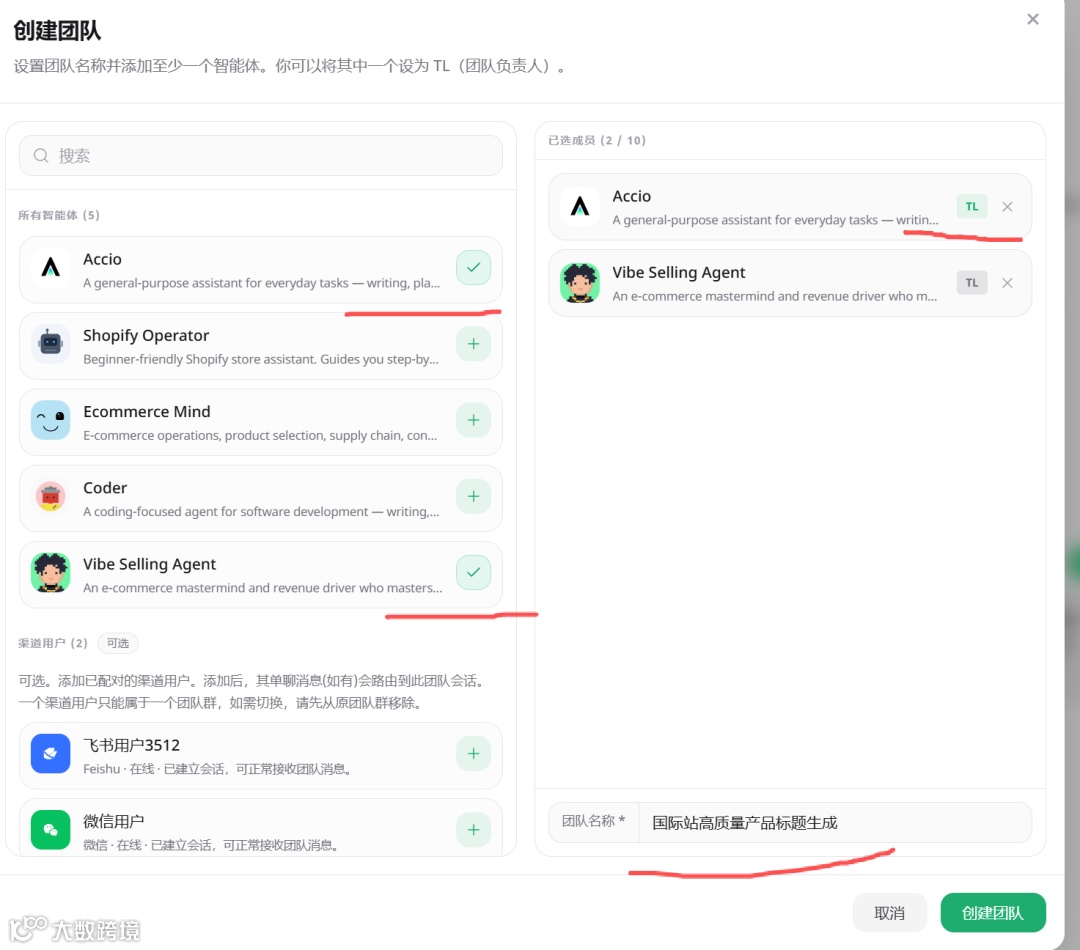Add 飞书用户3512 with plus button
The image size is (1080, 950).
(473, 754)
